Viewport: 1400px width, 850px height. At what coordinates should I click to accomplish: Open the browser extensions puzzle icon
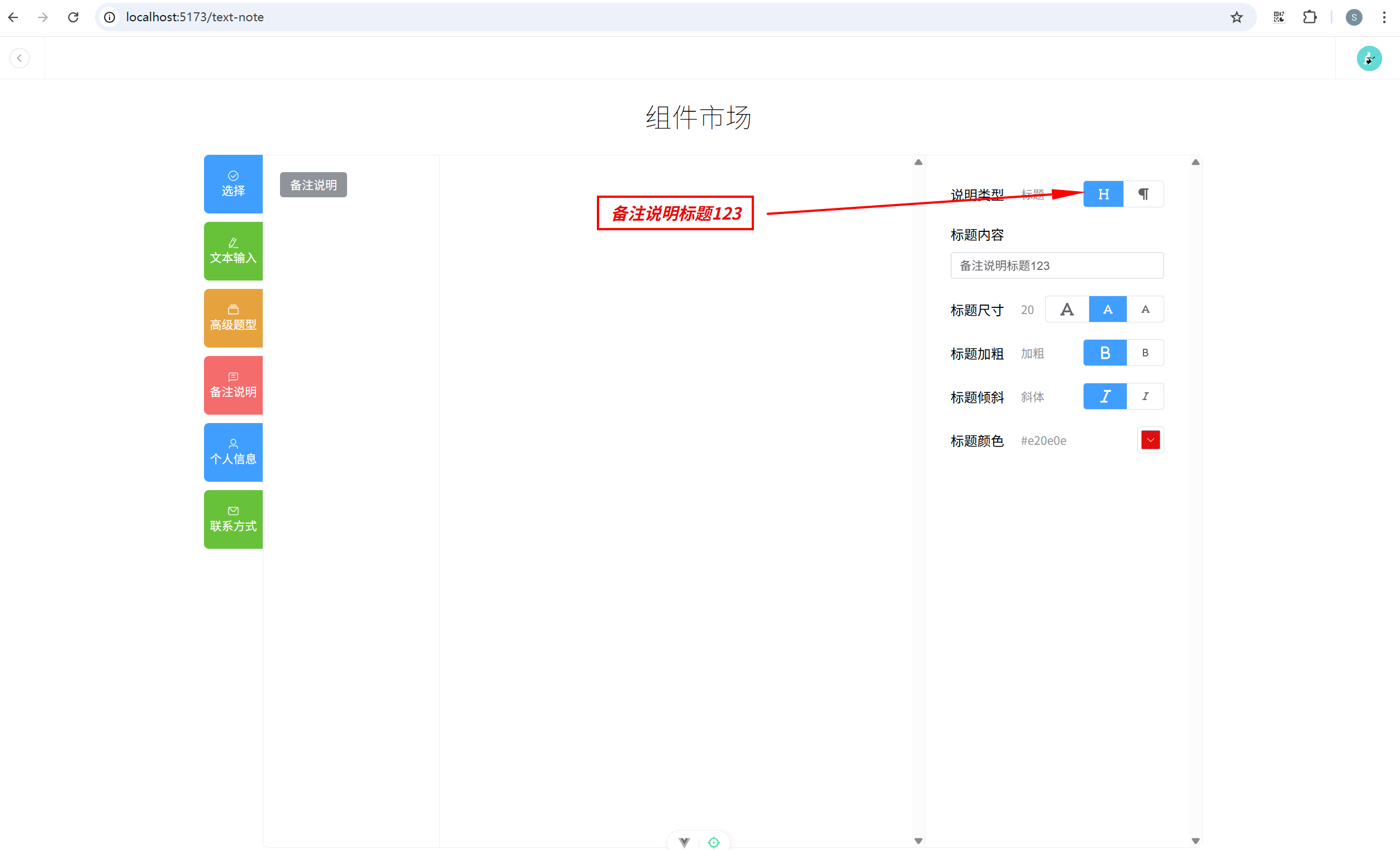1309,17
